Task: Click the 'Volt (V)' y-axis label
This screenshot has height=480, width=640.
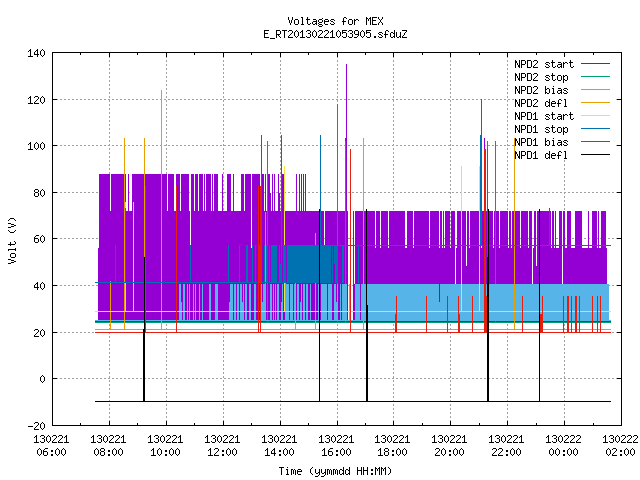Action: coord(13,240)
